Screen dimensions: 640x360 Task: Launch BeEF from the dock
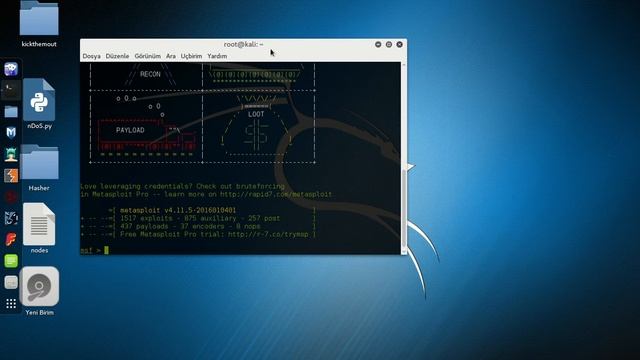(11, 218)
